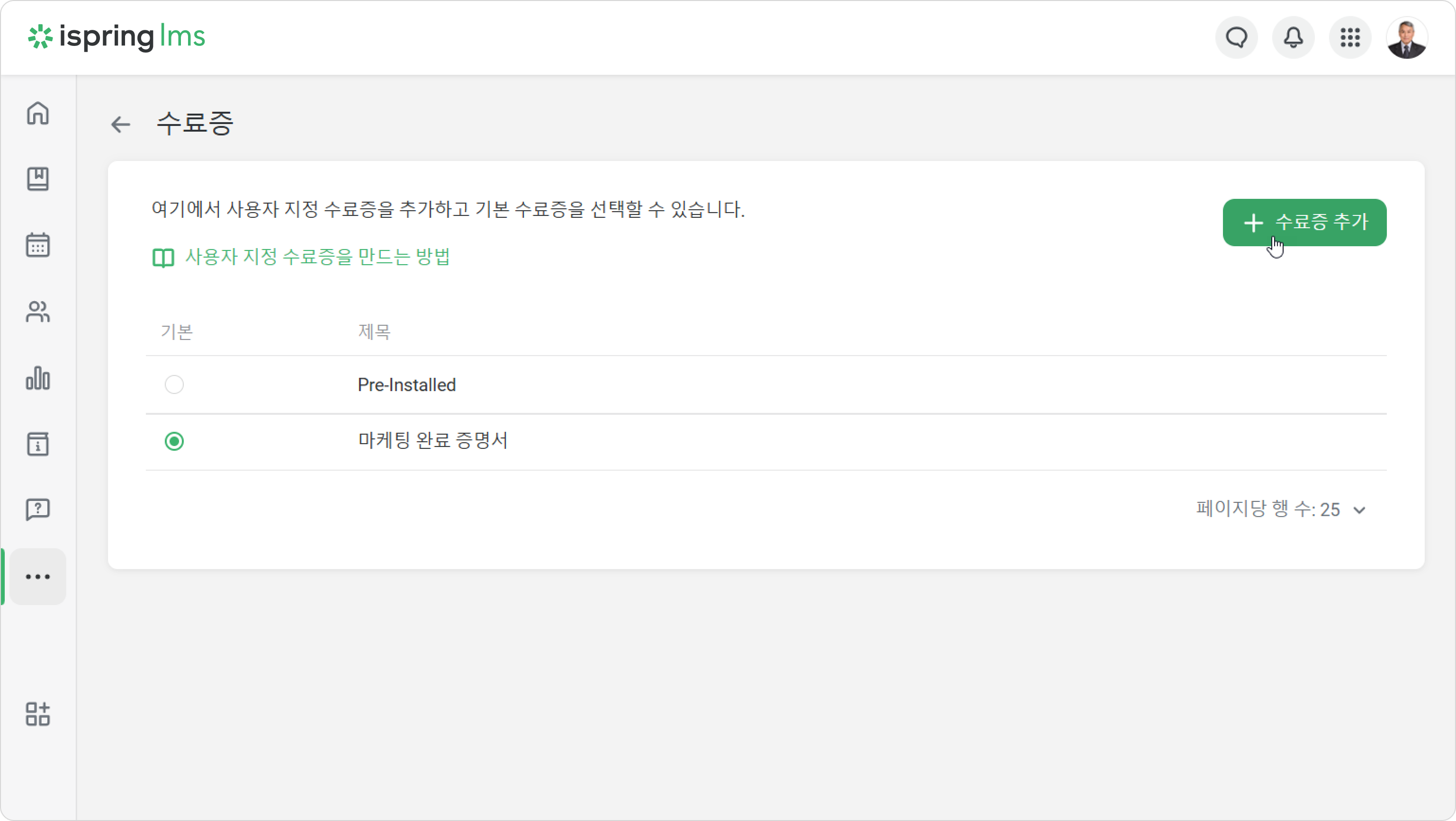
Task: Click the add-apps grid icon in sidebar
Action: click(x=38, y=714)
